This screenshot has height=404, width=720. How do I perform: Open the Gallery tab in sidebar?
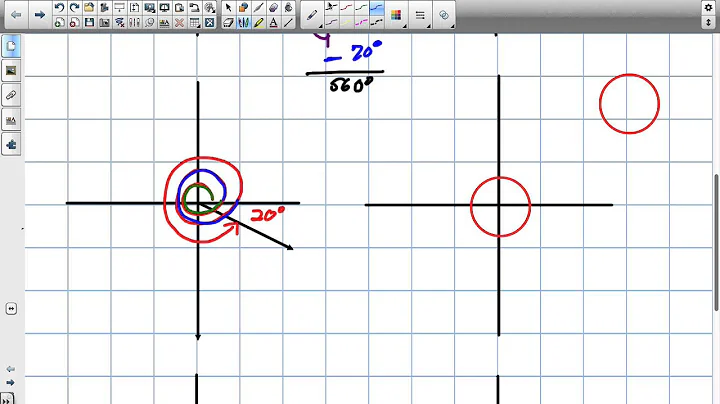point(11,70)
